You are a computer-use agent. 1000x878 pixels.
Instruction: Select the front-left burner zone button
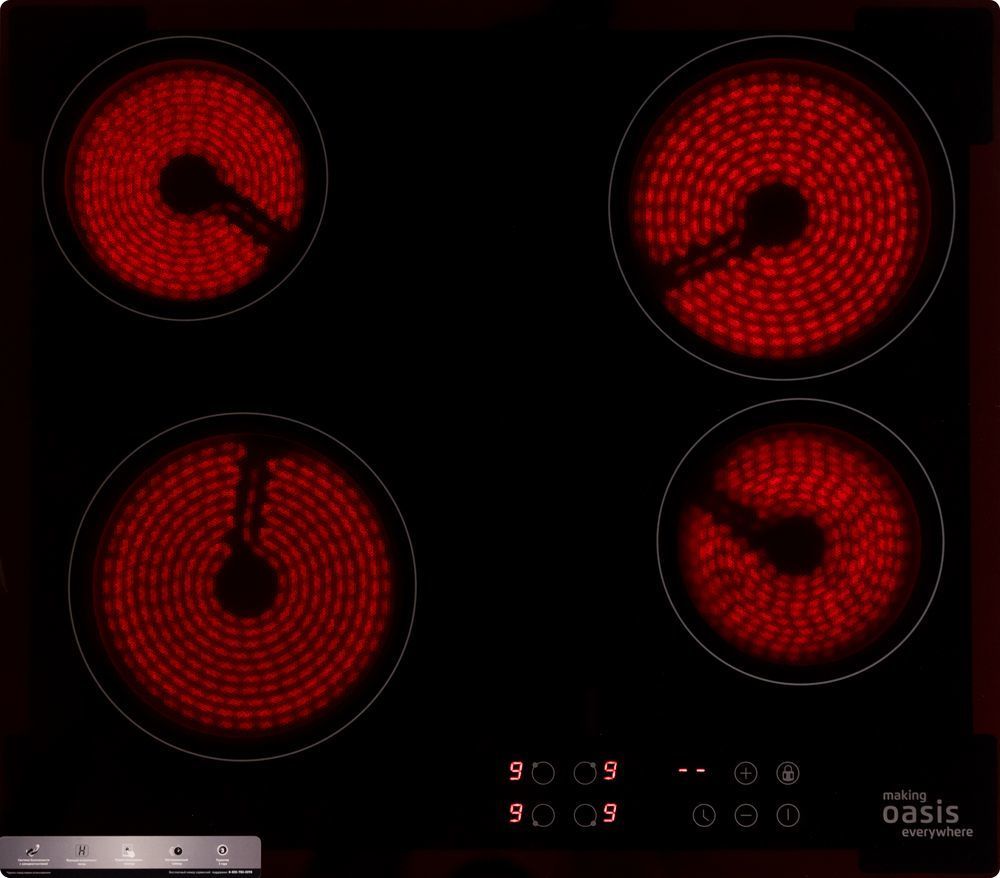[x=543, y=815]
